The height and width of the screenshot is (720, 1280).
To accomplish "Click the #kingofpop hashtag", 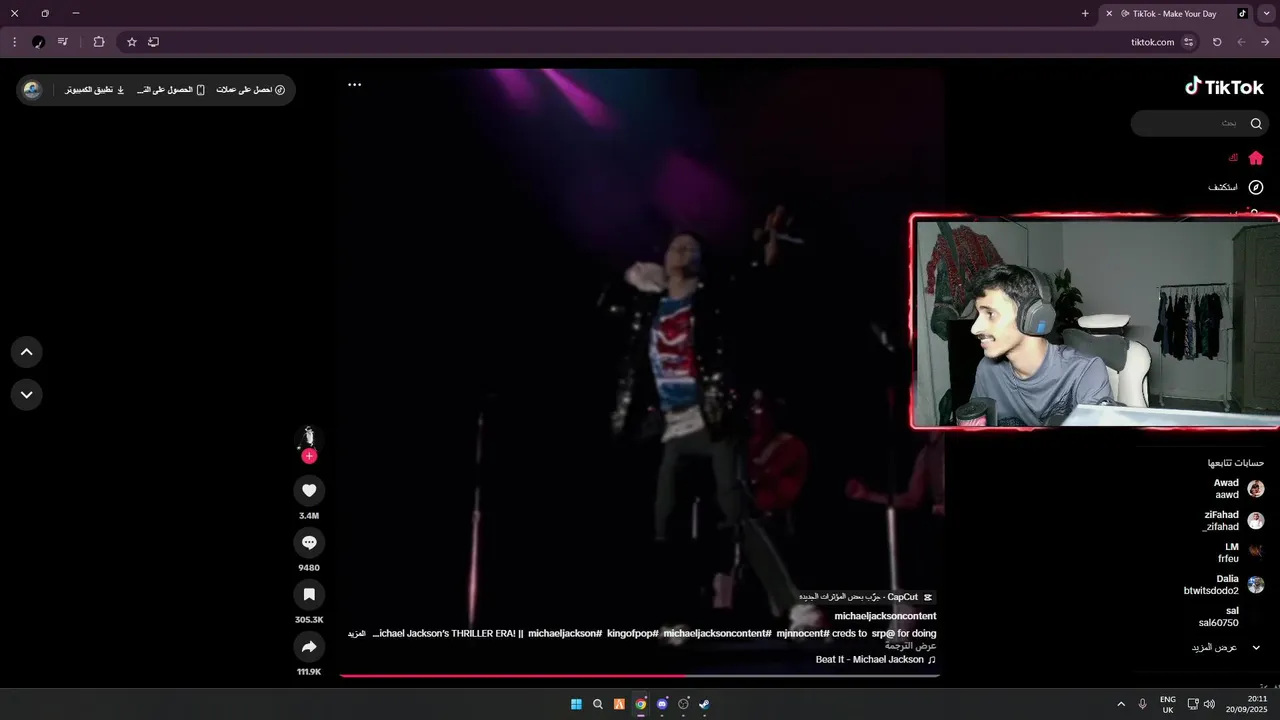I will (x=632, y=634).
